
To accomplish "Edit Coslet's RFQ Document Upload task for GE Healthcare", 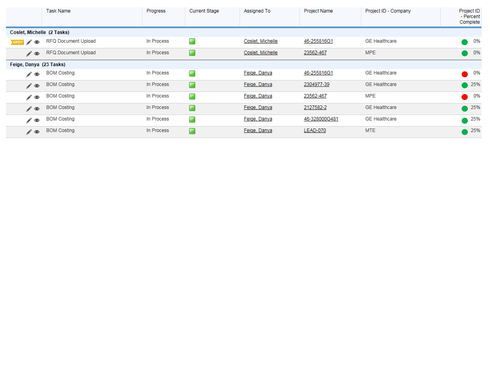I will point(29,42).
